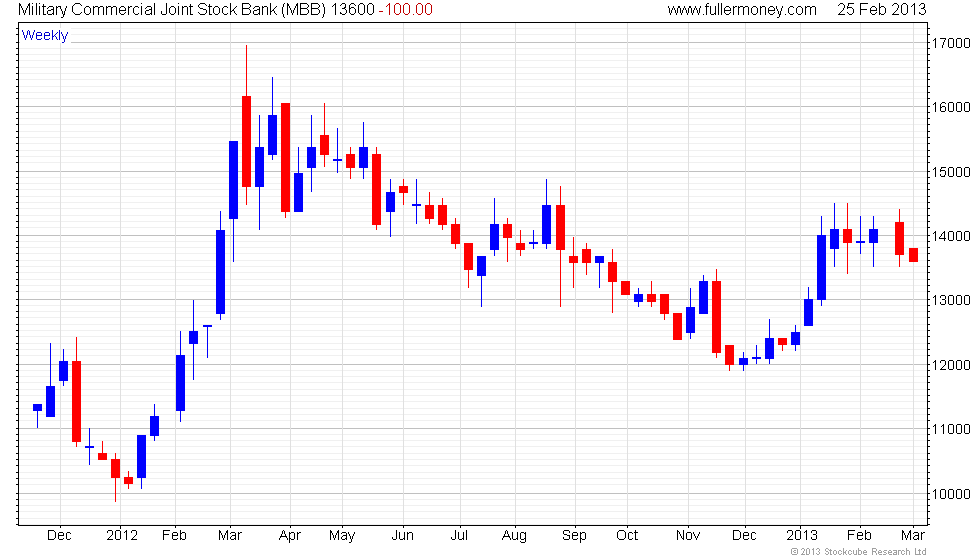Click the 15000 price axis label

[x=951, y=172]
